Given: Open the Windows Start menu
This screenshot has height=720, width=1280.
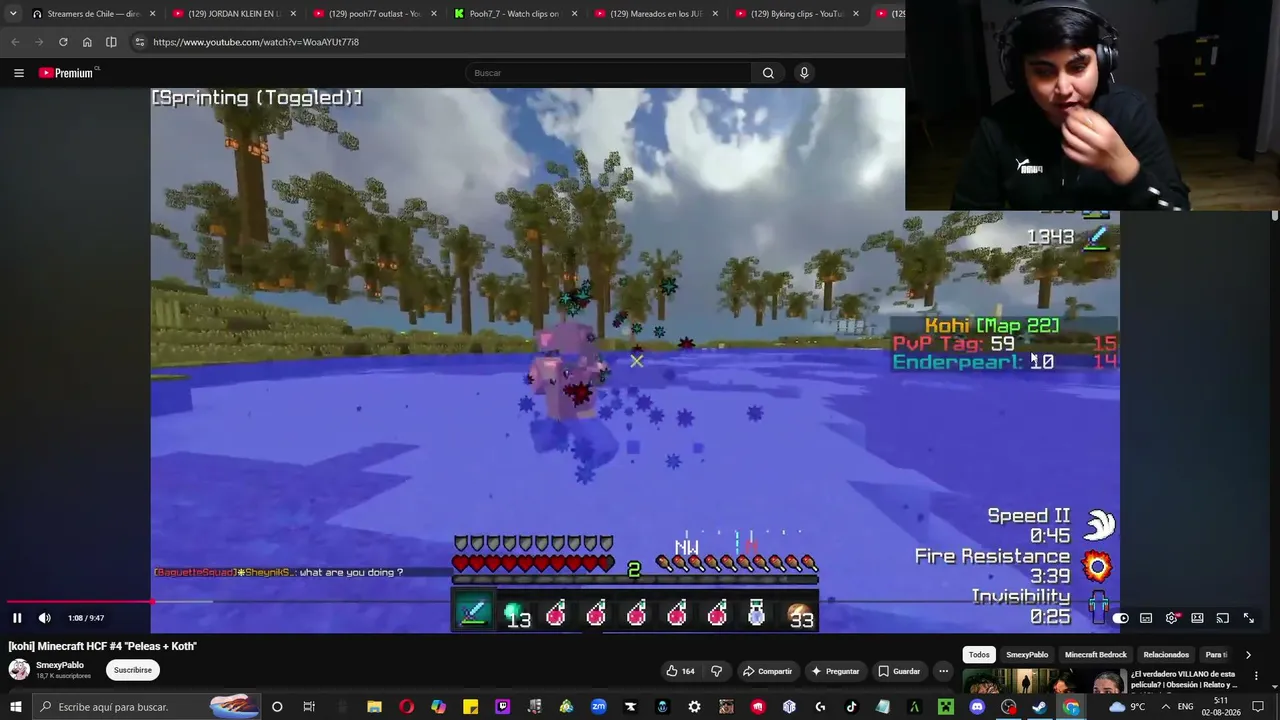Looking at the screenshot, I should [x=15, y=707].
